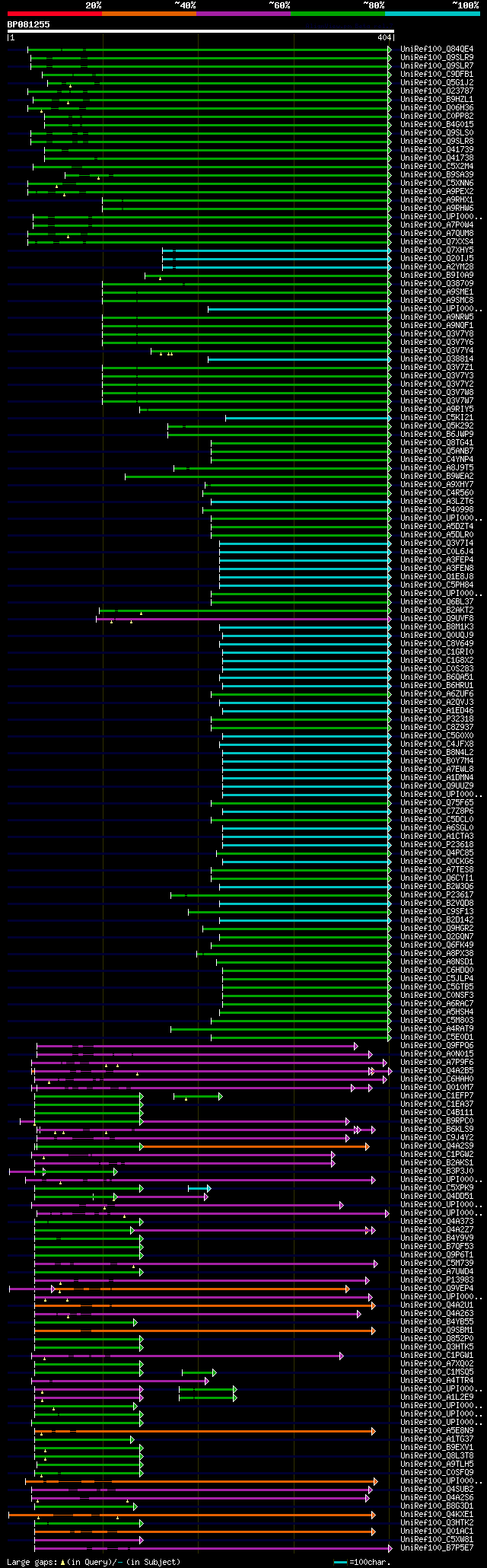
Task: Click the UniRef100_Q7XHY5 label
Action: [x=437, y=250]
